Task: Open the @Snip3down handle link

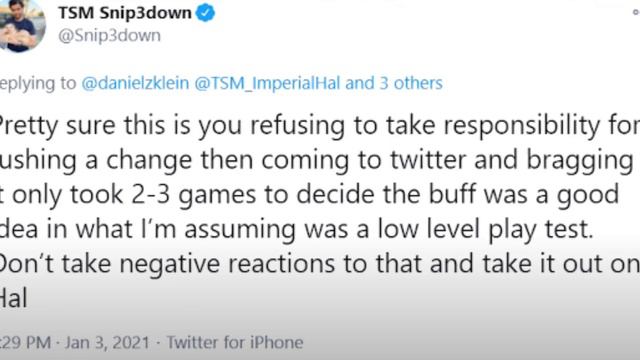Action: tap(109, 36)
